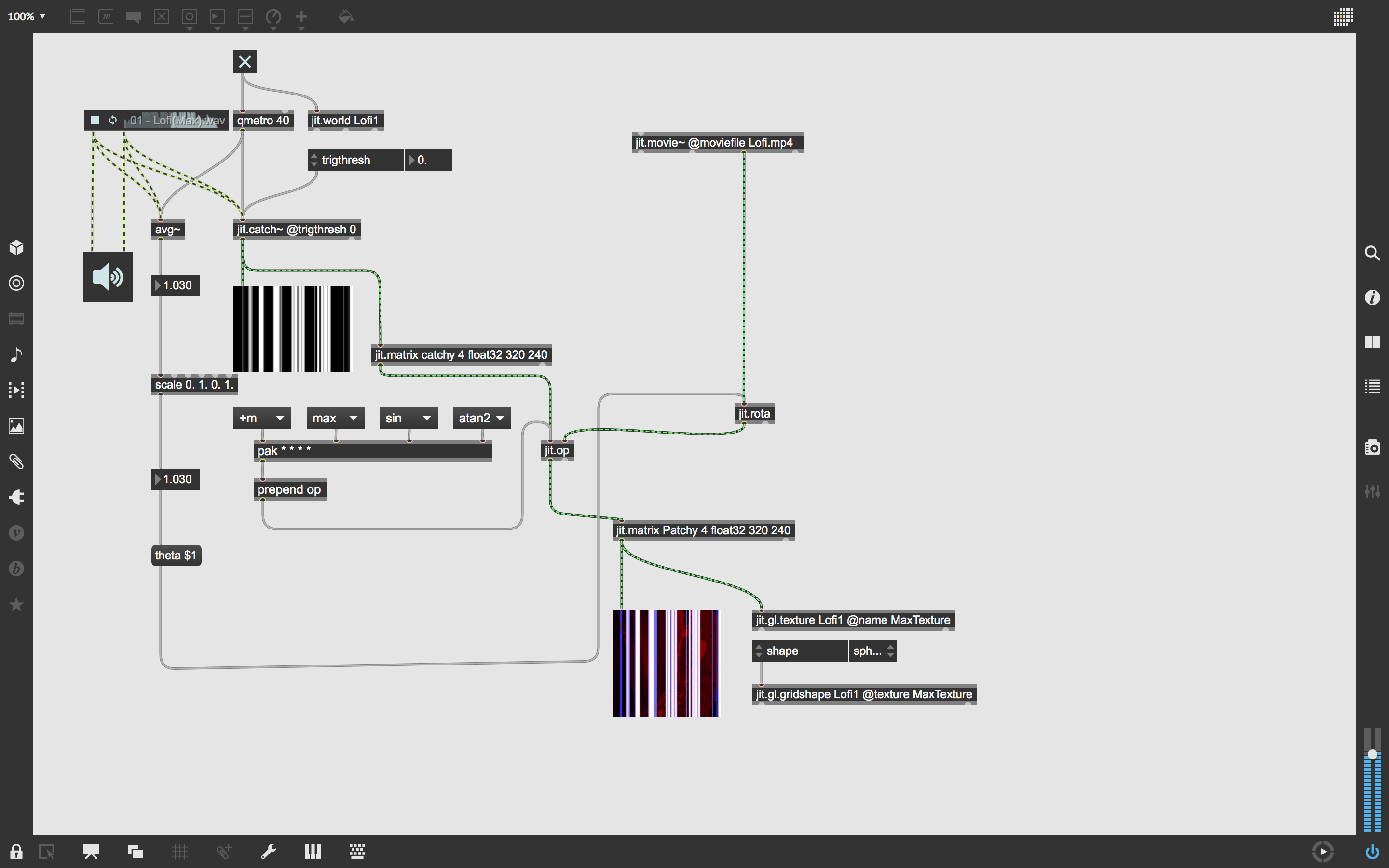Open the inspector info icon
This screenshot has height=868, width=1389.
(1372, 298)
